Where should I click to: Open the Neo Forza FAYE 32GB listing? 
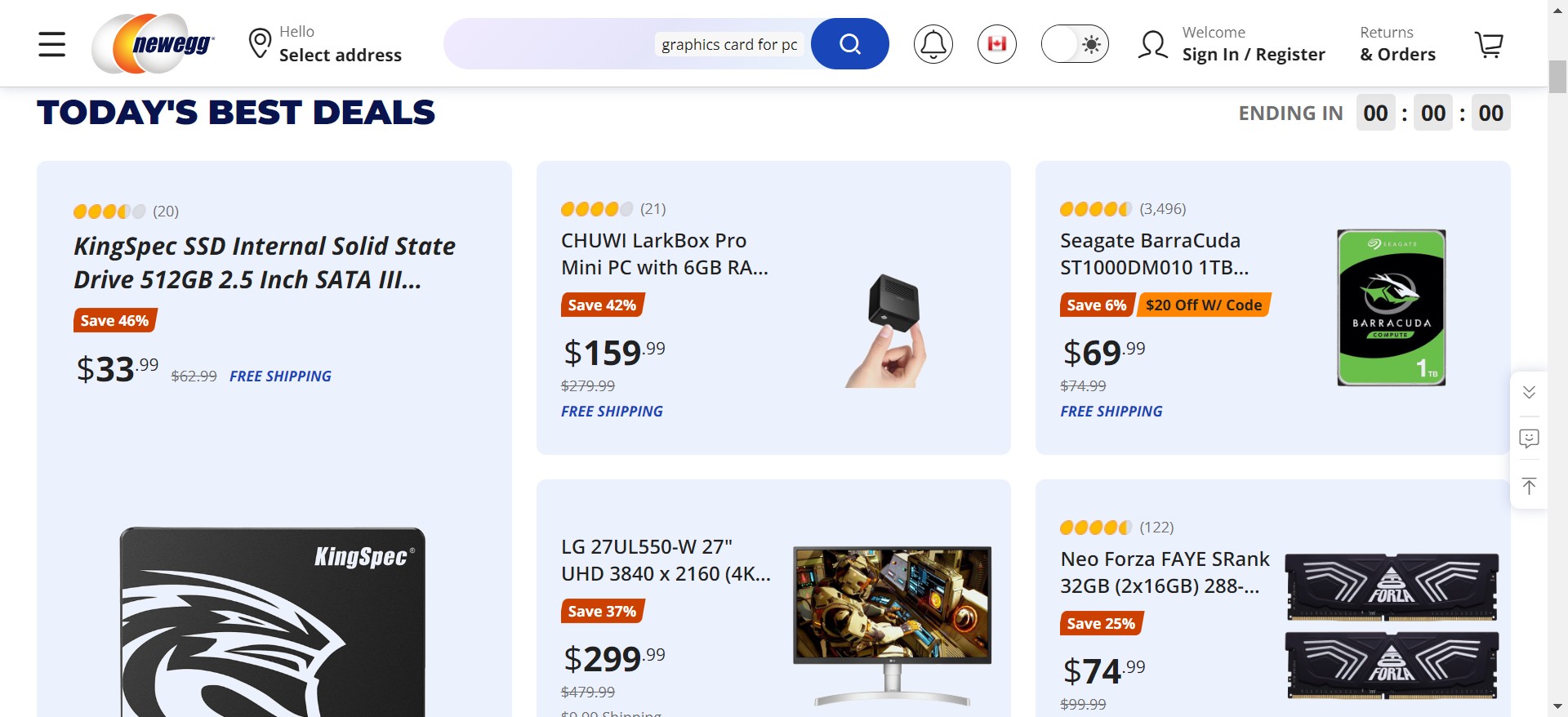coord(1164,572)
